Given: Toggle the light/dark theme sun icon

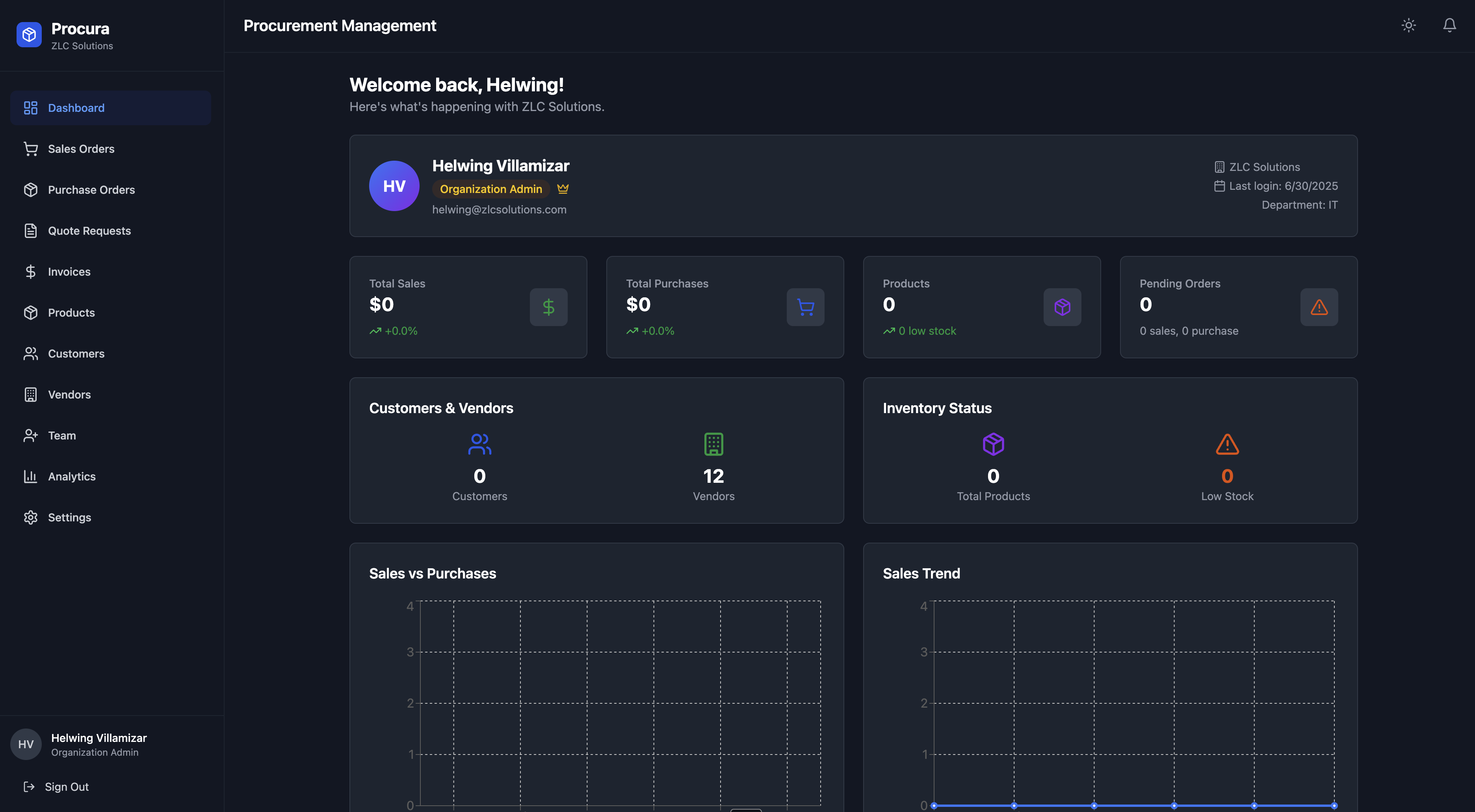Looking at the screenshot, I should pyautogui.click(x=1408, y=25).
